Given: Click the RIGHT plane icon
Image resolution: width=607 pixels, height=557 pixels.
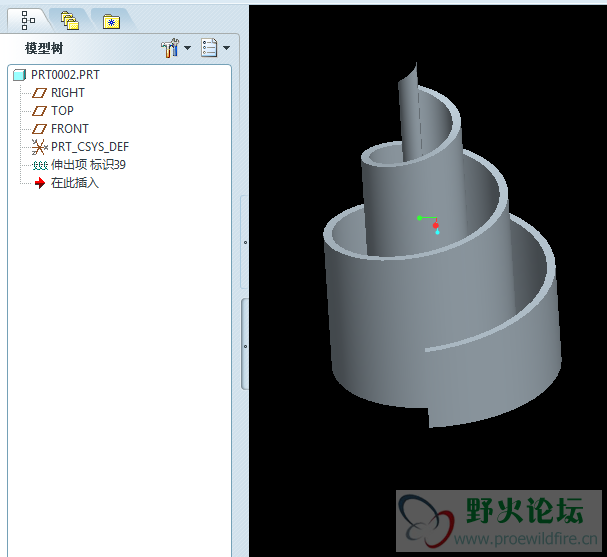Looking at the screenshot, I should coord(39,93).
